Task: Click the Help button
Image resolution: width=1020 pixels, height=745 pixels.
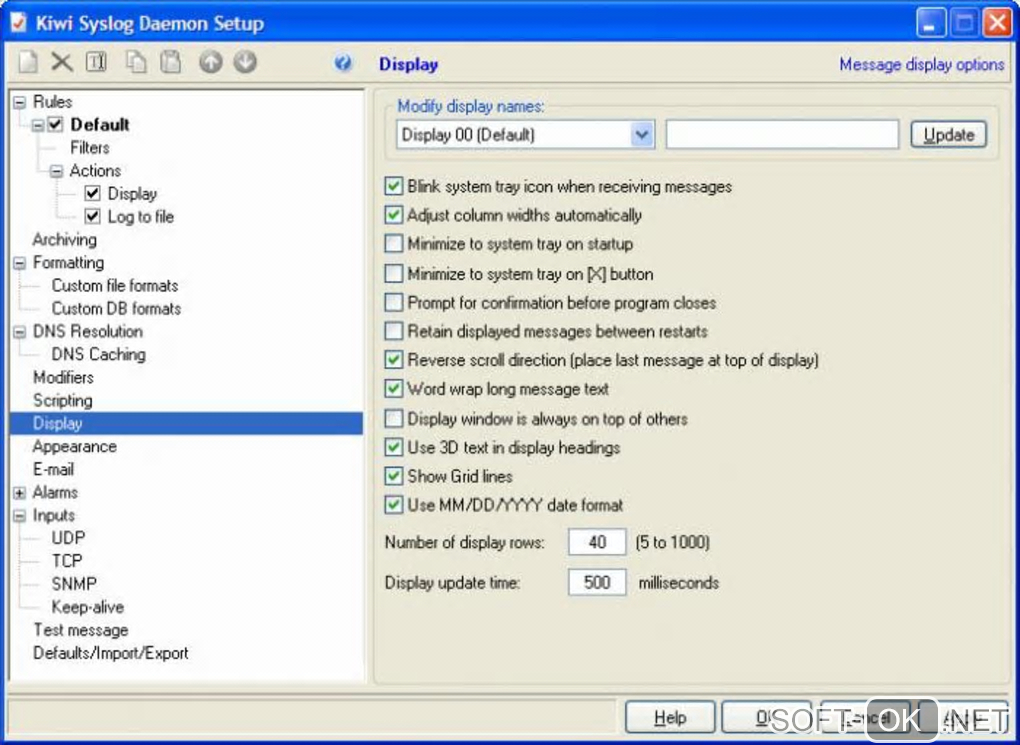Action: tap(670, 717)
